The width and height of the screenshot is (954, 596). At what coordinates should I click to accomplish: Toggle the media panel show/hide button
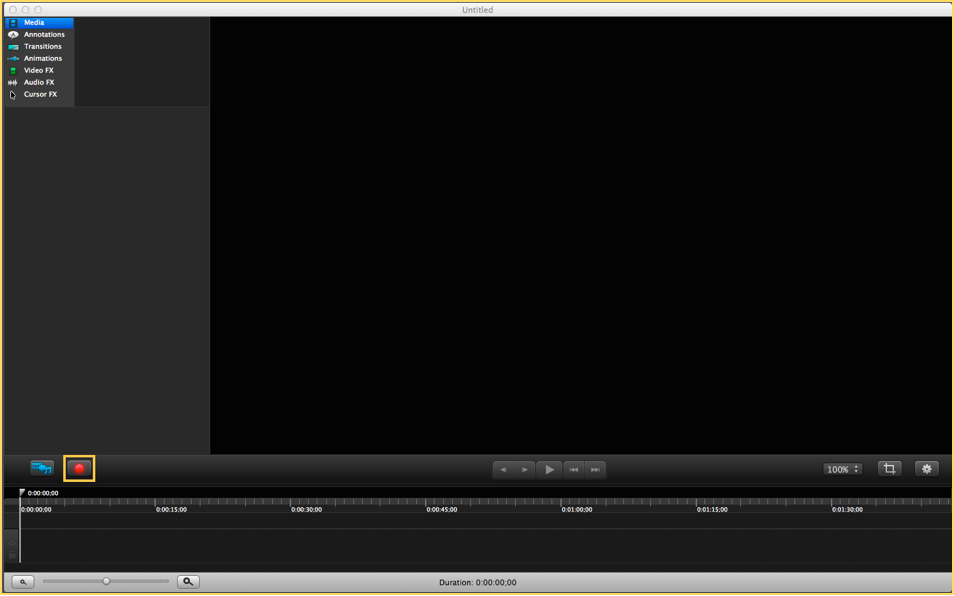click(x=42, y=468)
